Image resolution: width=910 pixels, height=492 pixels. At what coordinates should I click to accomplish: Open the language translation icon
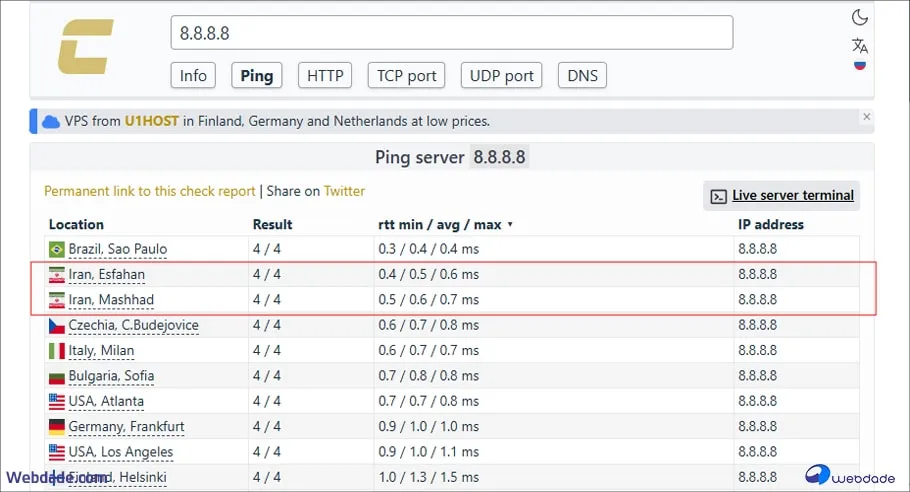pos(859,45)
